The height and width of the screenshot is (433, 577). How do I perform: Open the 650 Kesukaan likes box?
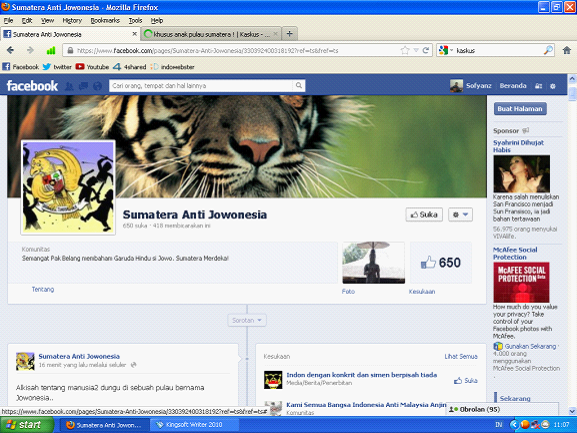pyautogui.click(x=441, y=263)
